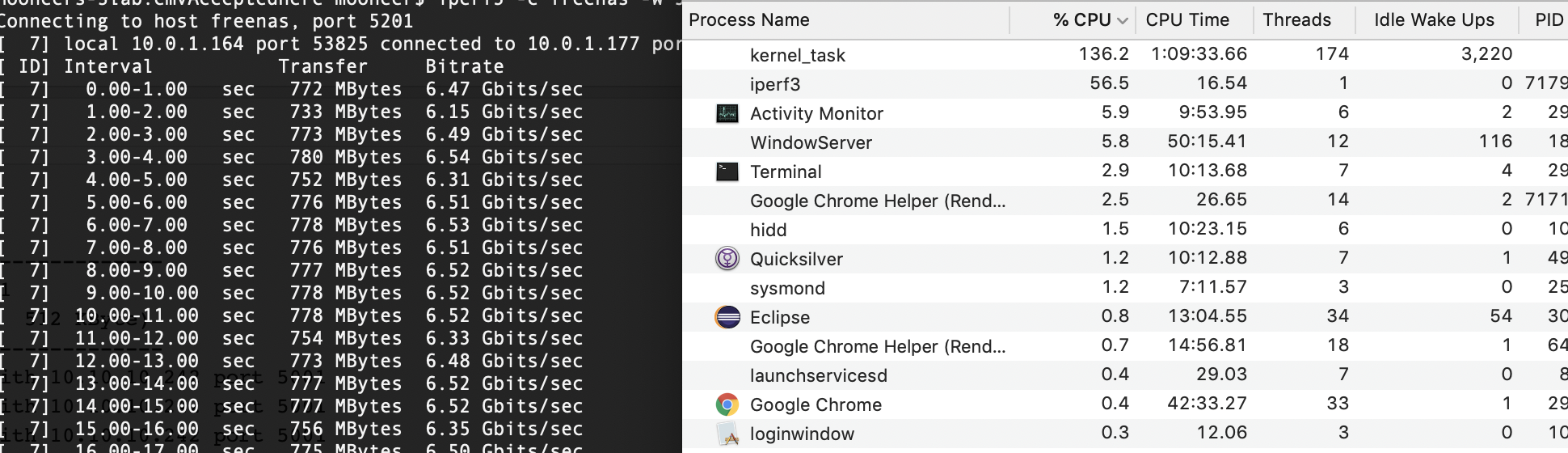Screen dimensions: 1568x453
Task: Sort by CPU Time column header
Action: (x=1187, y=20)
